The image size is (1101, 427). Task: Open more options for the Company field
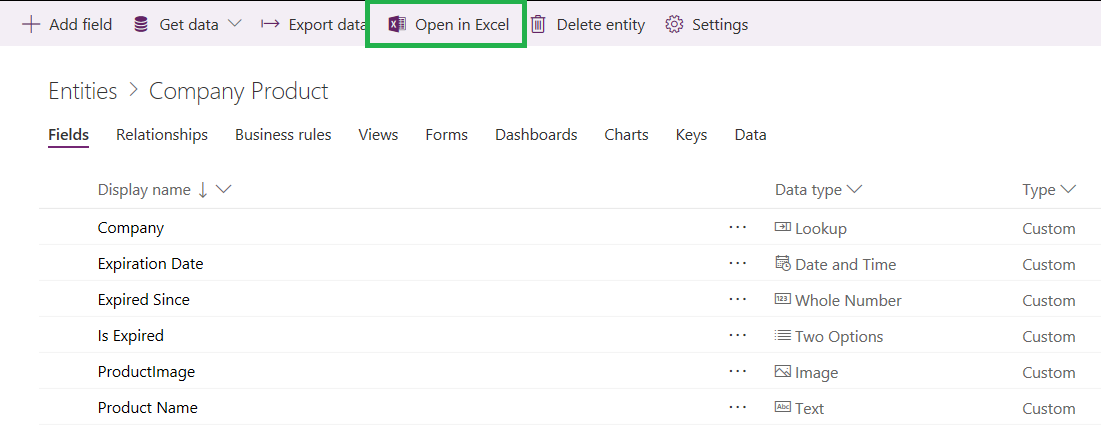(738, 228)
